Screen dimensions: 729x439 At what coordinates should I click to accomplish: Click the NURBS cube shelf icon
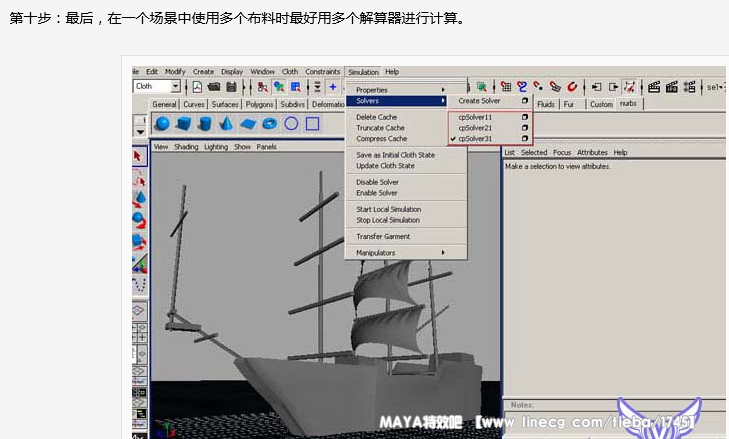(x=183, y=124)
